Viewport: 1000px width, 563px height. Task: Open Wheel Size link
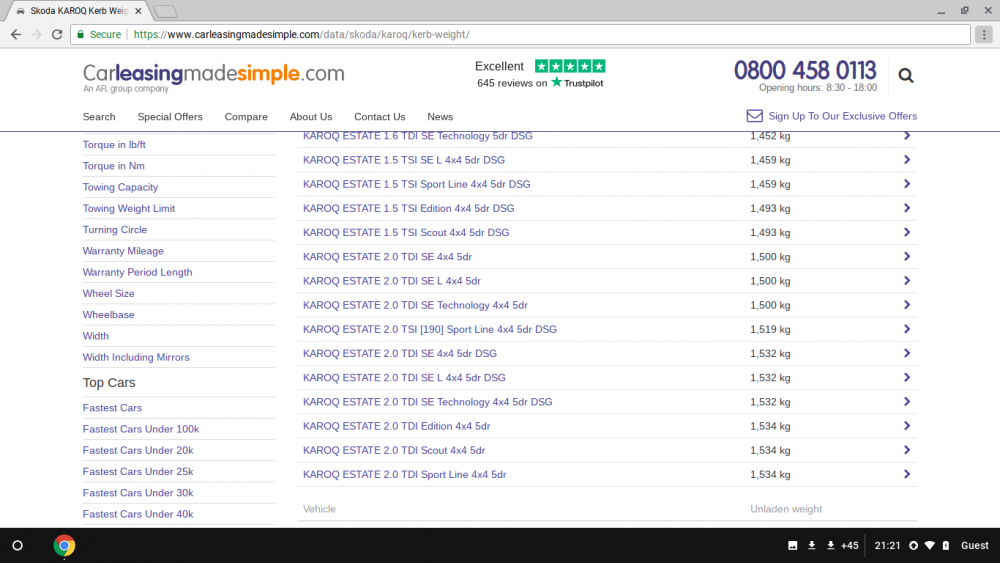pyautogui.click(x=108, y=293)
